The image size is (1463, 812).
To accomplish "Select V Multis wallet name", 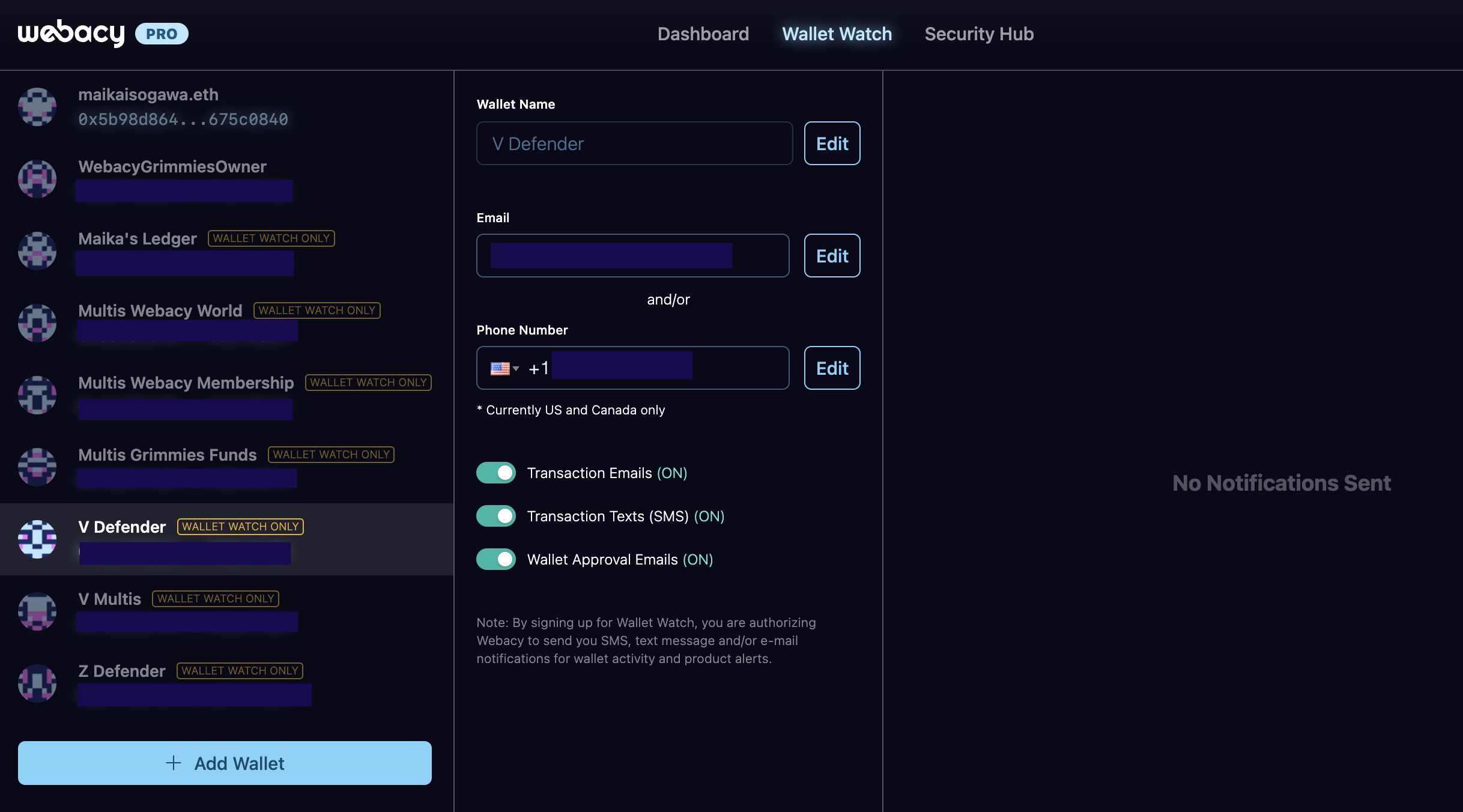I will 110,599.
